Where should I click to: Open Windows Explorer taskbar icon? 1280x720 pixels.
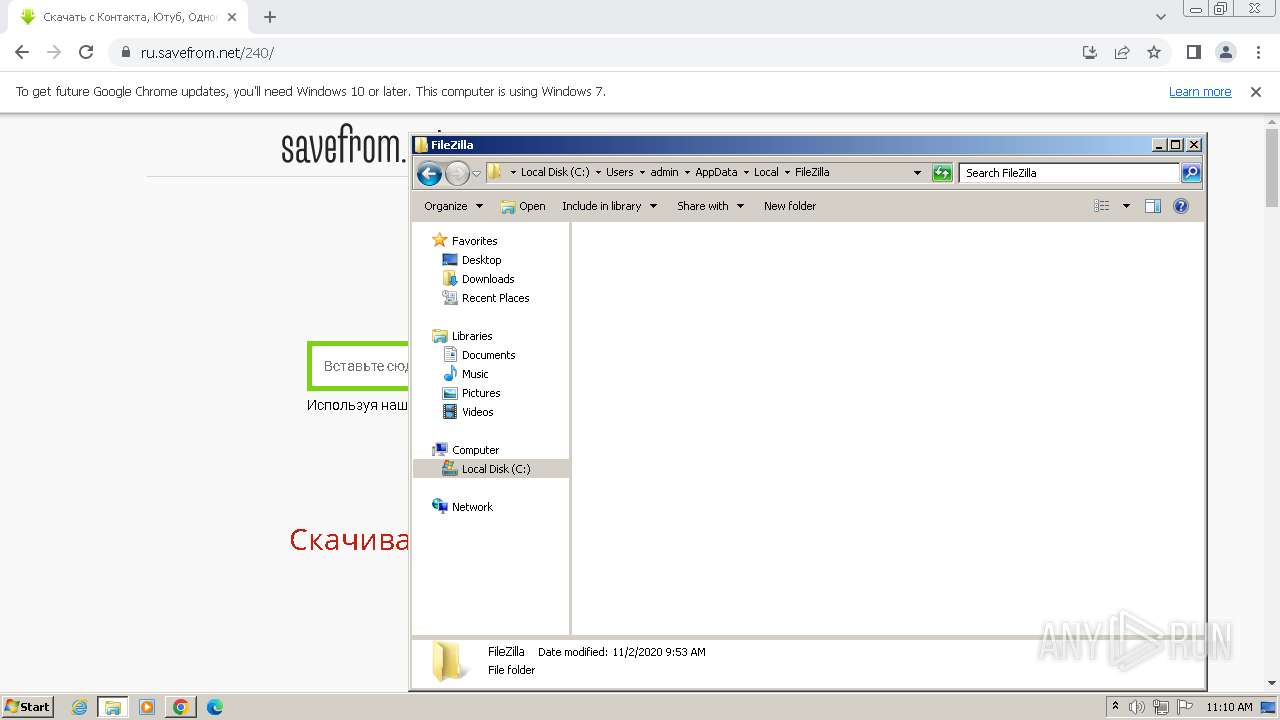point(113,707)
